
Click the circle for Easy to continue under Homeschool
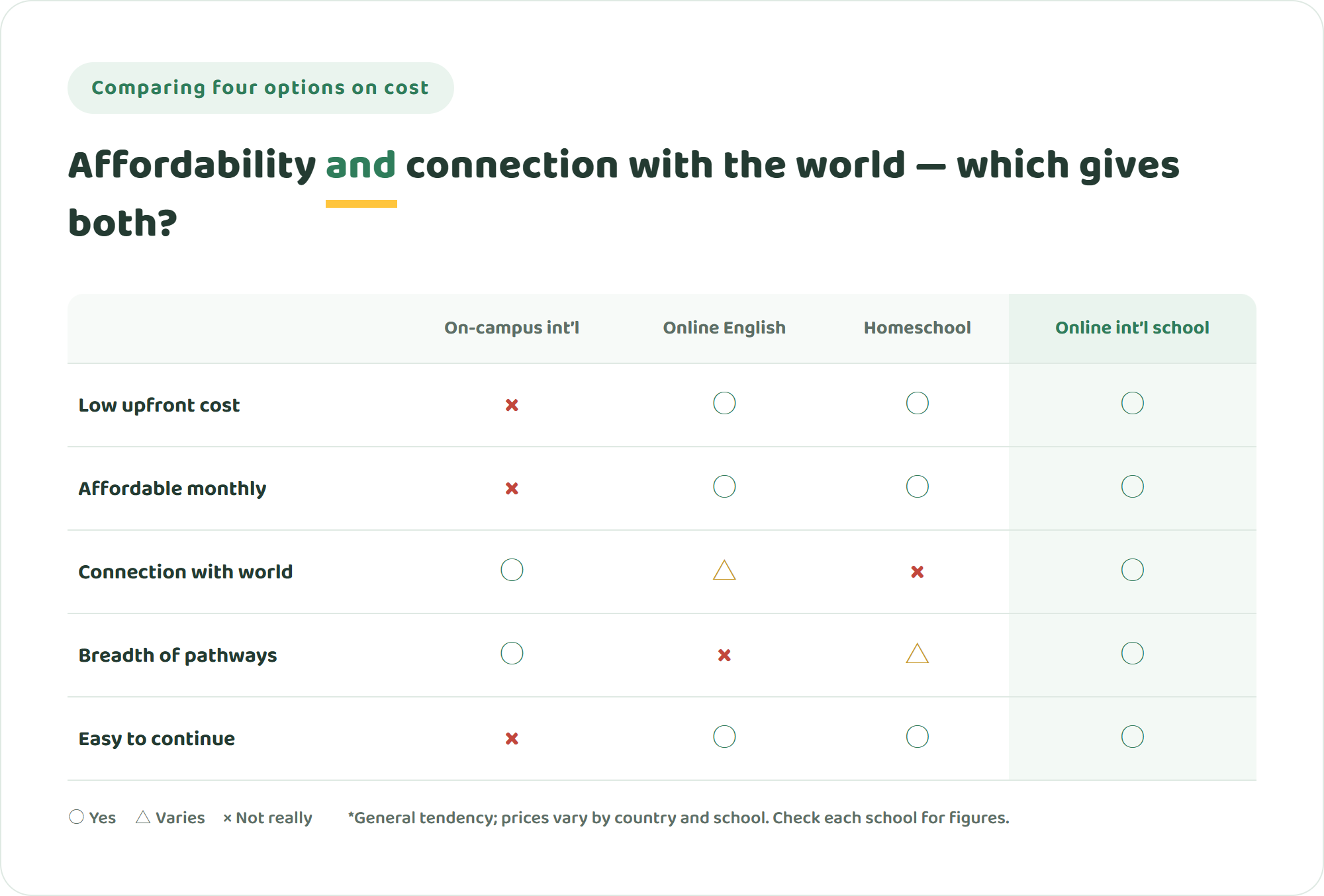click(x=918, y=737)
